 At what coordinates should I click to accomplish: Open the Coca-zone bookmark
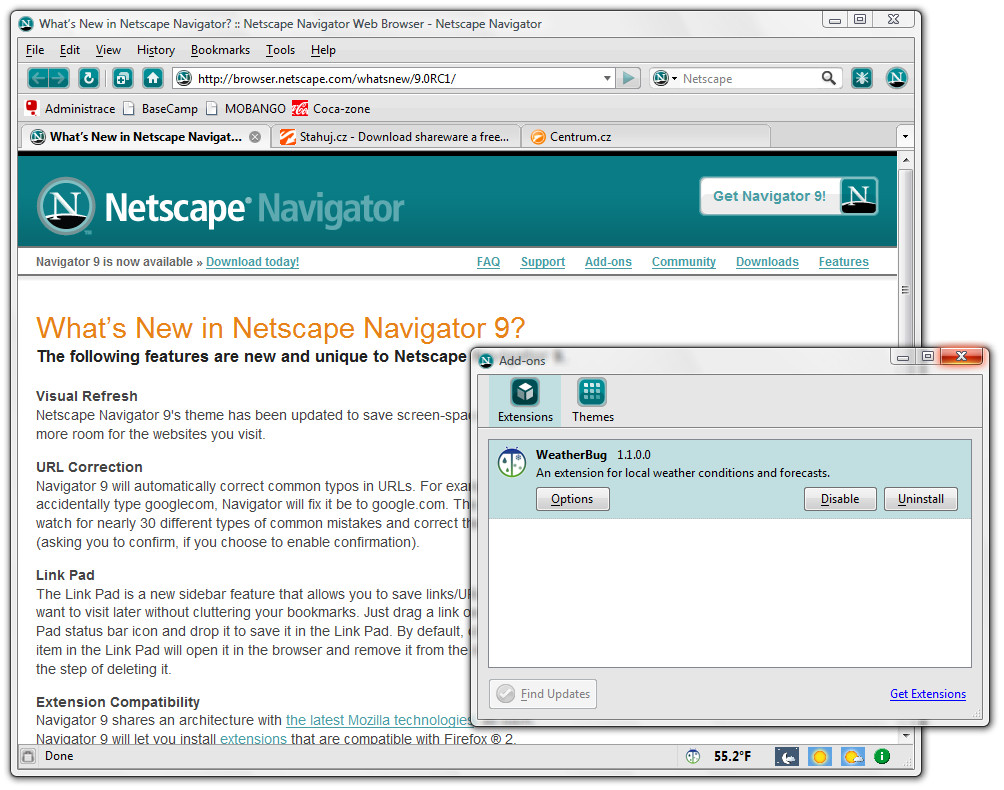coord(331,108)
